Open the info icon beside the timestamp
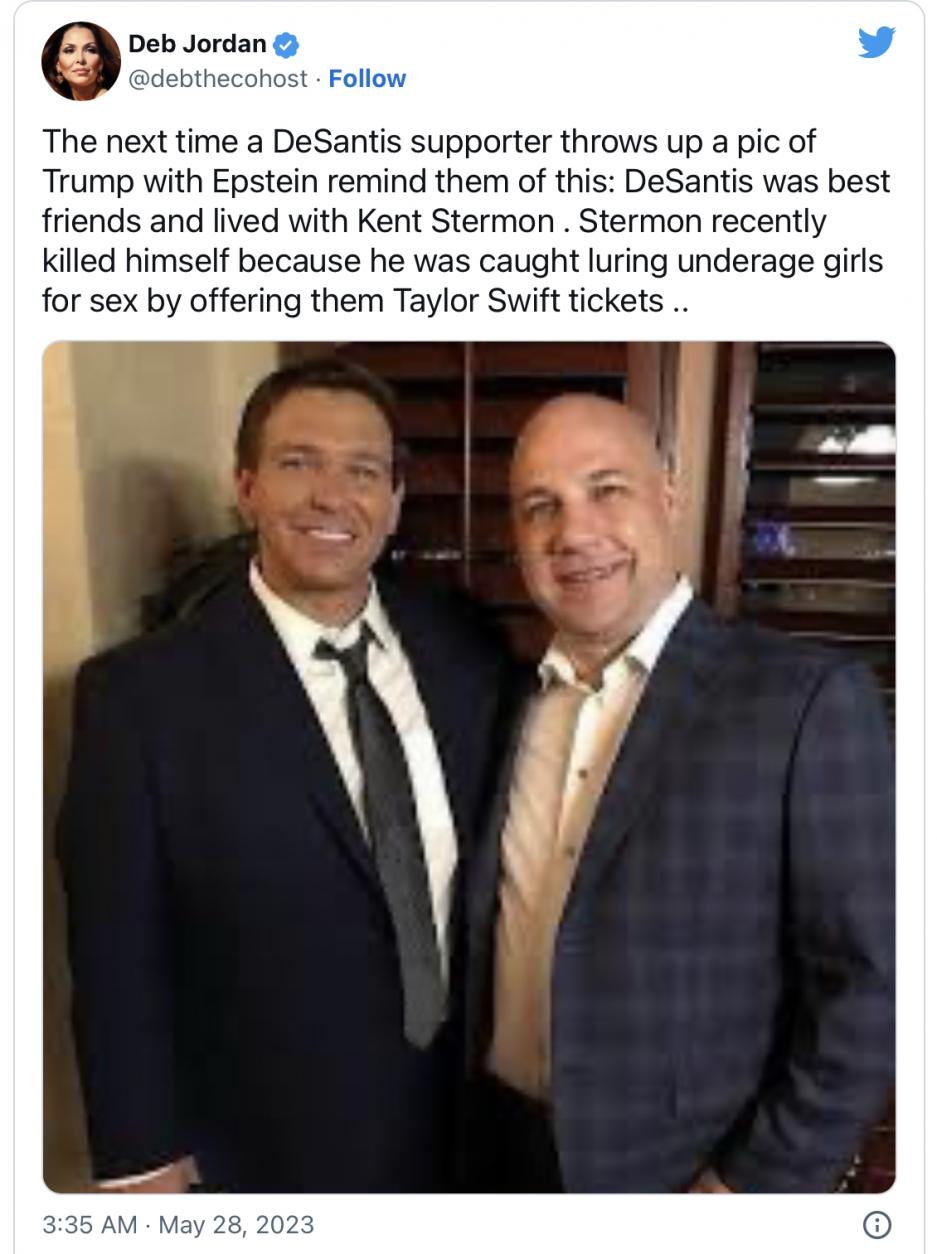 (x=876, y=1225)
